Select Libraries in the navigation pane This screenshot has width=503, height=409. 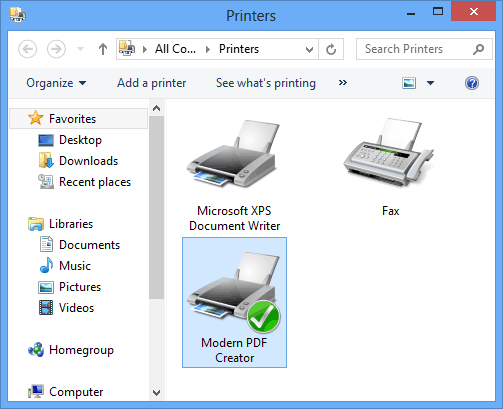coord(71,224)
